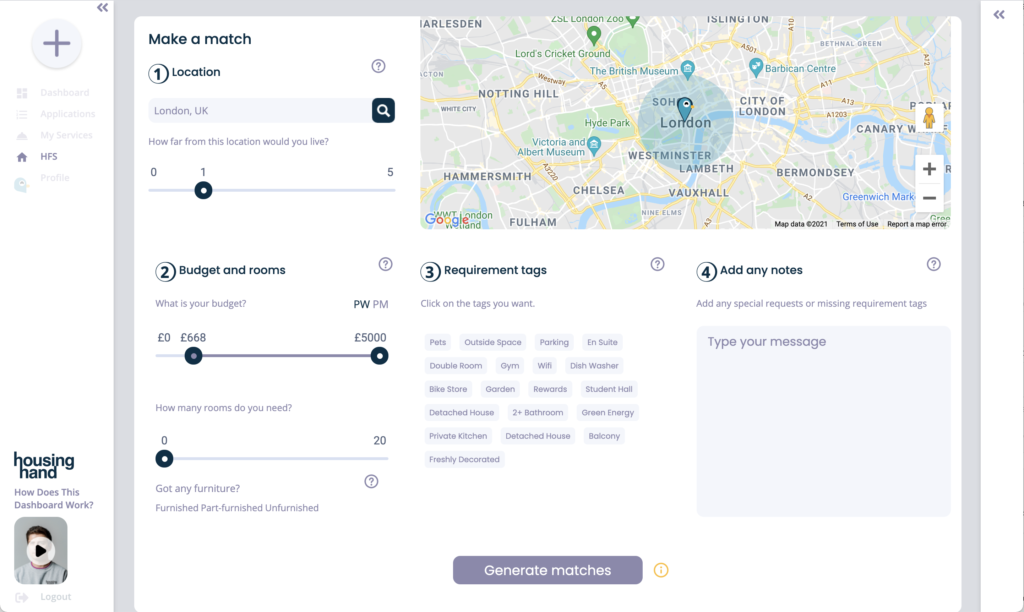This screenshot has height=612, width=1024.
Task: Toggle the Freshly Decorated tag
Action: 464,460
